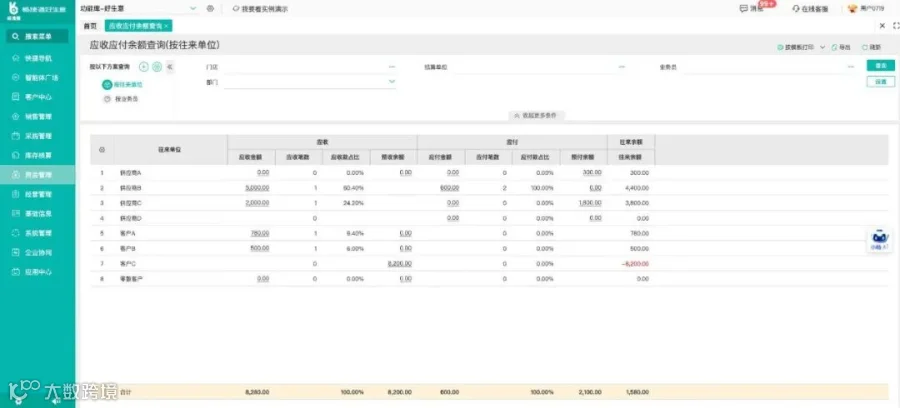This screenshot has width=900, height=408.
Task: Open 库存核算 in the sidebar
Action: [x=37, y=155]
